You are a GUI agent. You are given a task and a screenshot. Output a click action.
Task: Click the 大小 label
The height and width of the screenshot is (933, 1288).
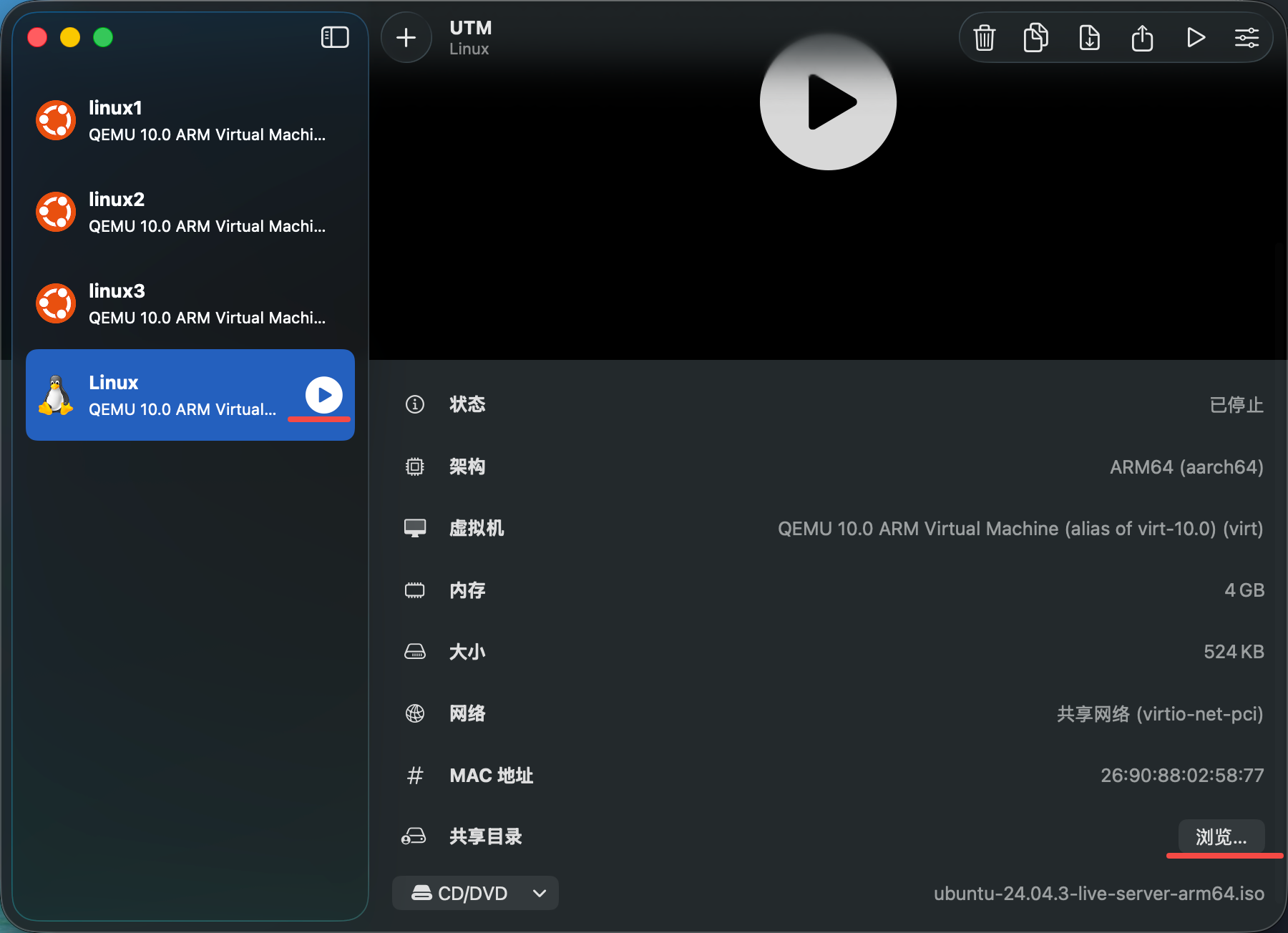pos(467,652)
